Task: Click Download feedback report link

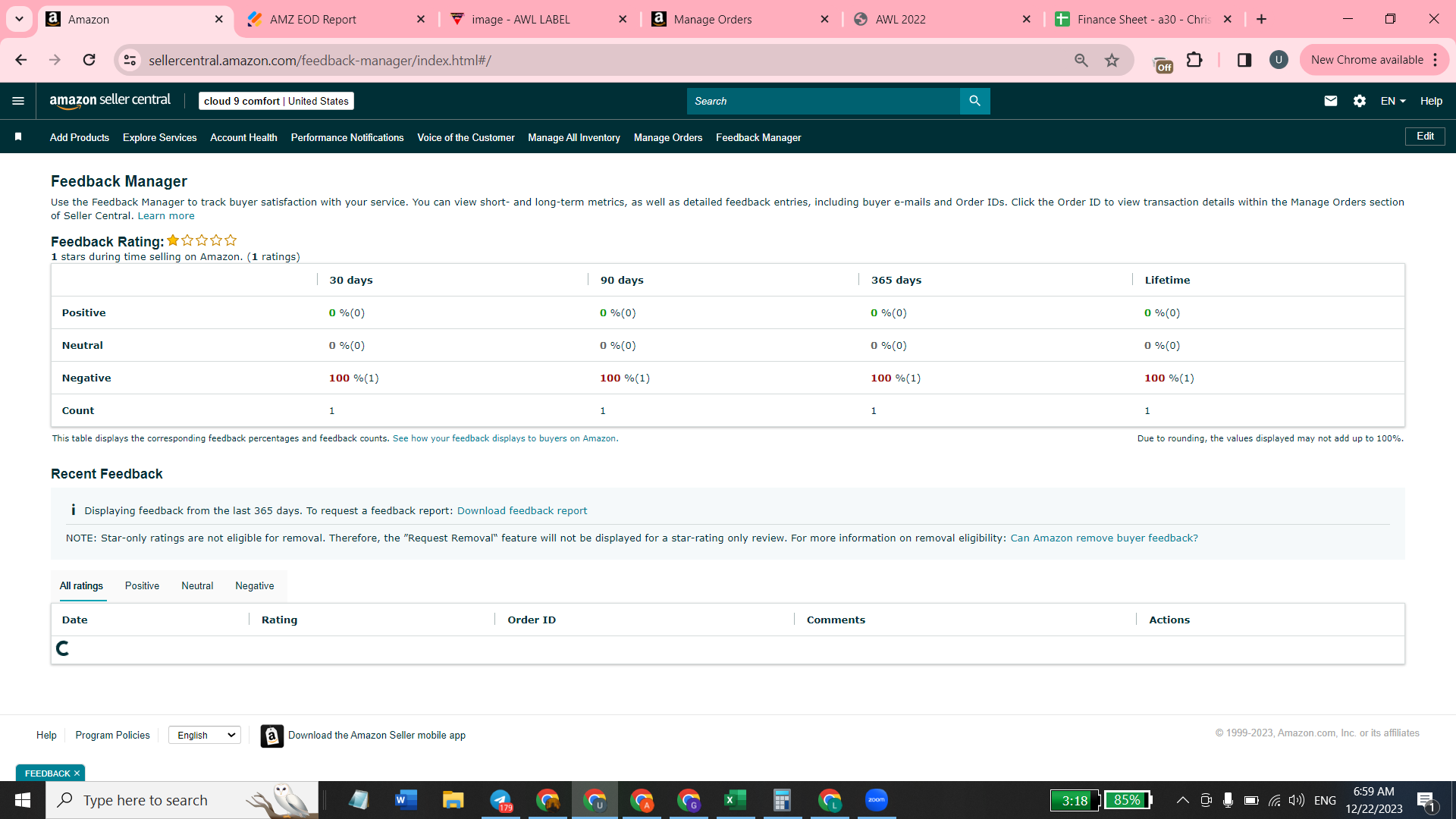Action: click(522, 510)
